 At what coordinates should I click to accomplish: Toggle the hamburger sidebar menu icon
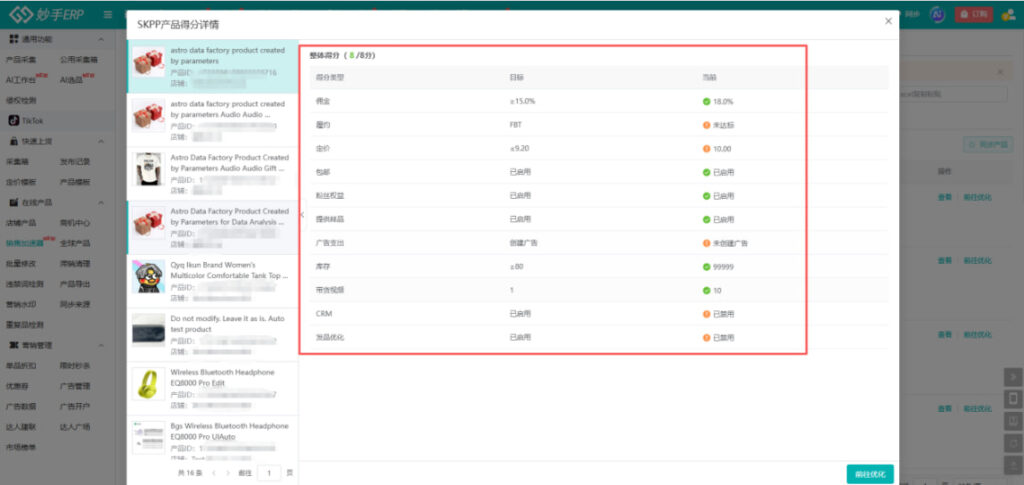click(108, 14)
